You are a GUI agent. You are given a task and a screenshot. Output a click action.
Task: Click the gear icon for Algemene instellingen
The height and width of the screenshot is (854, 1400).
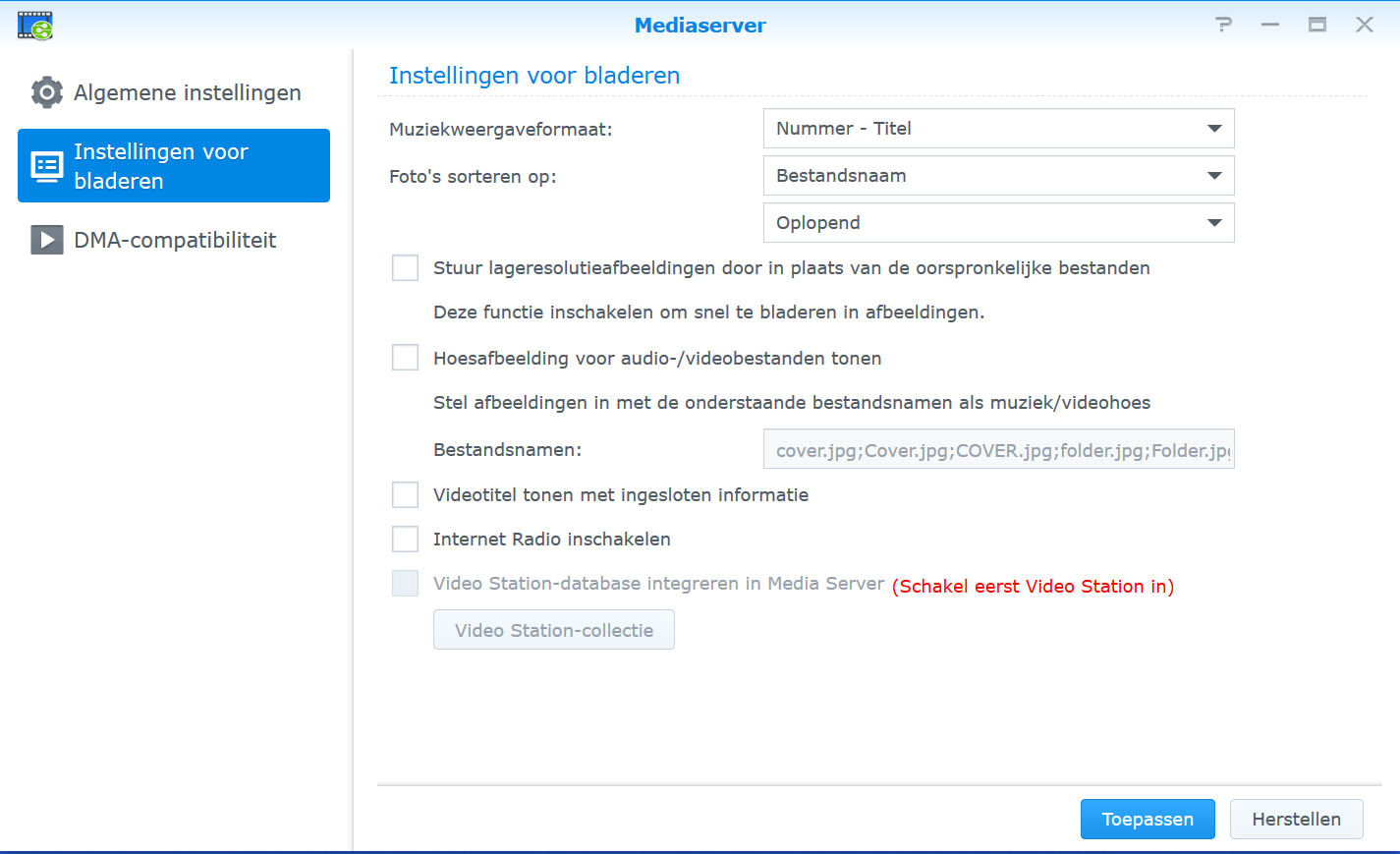point(46,92)
